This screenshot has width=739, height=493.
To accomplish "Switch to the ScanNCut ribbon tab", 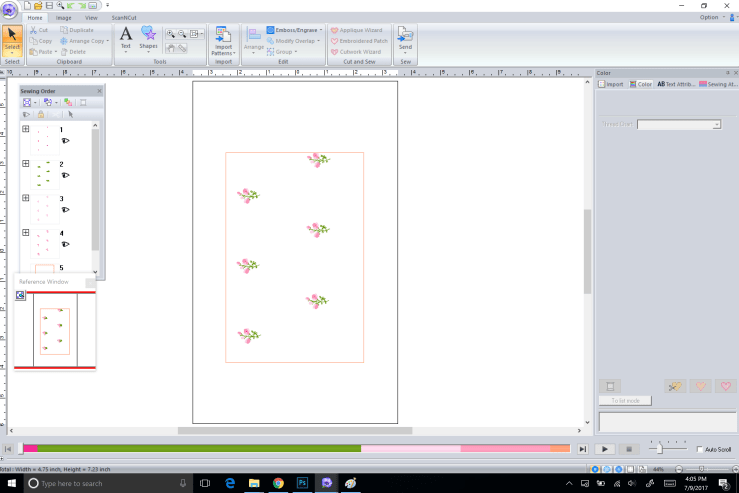I will (x=124, y=18).
